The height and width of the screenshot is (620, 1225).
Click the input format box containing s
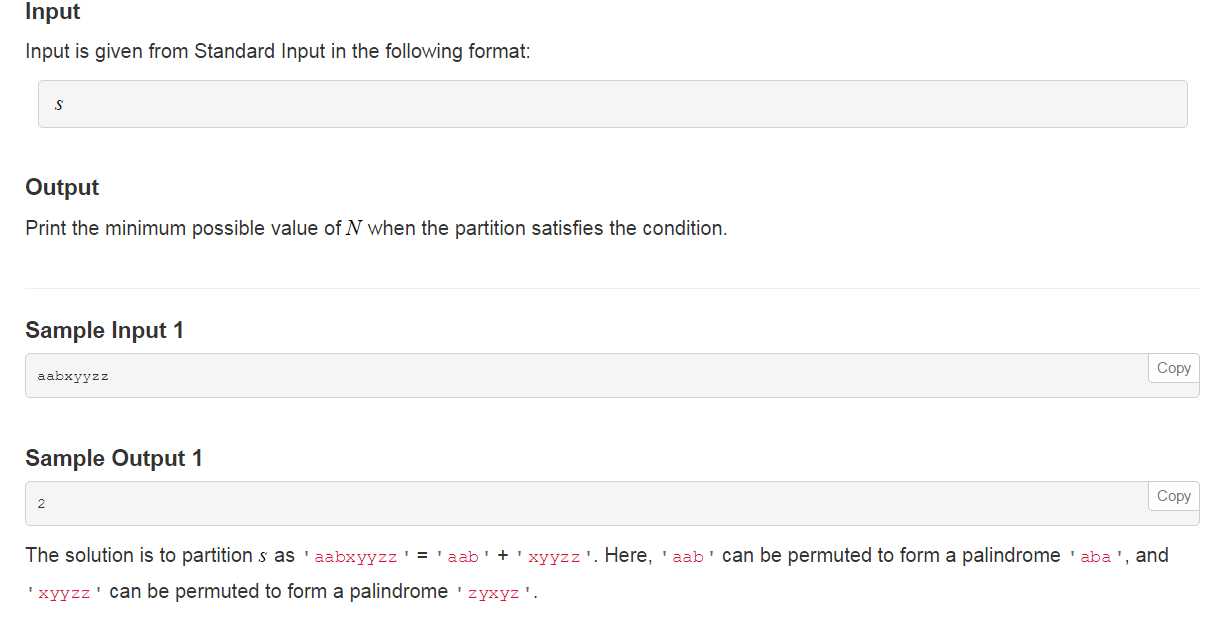click(x=612, y=104)
